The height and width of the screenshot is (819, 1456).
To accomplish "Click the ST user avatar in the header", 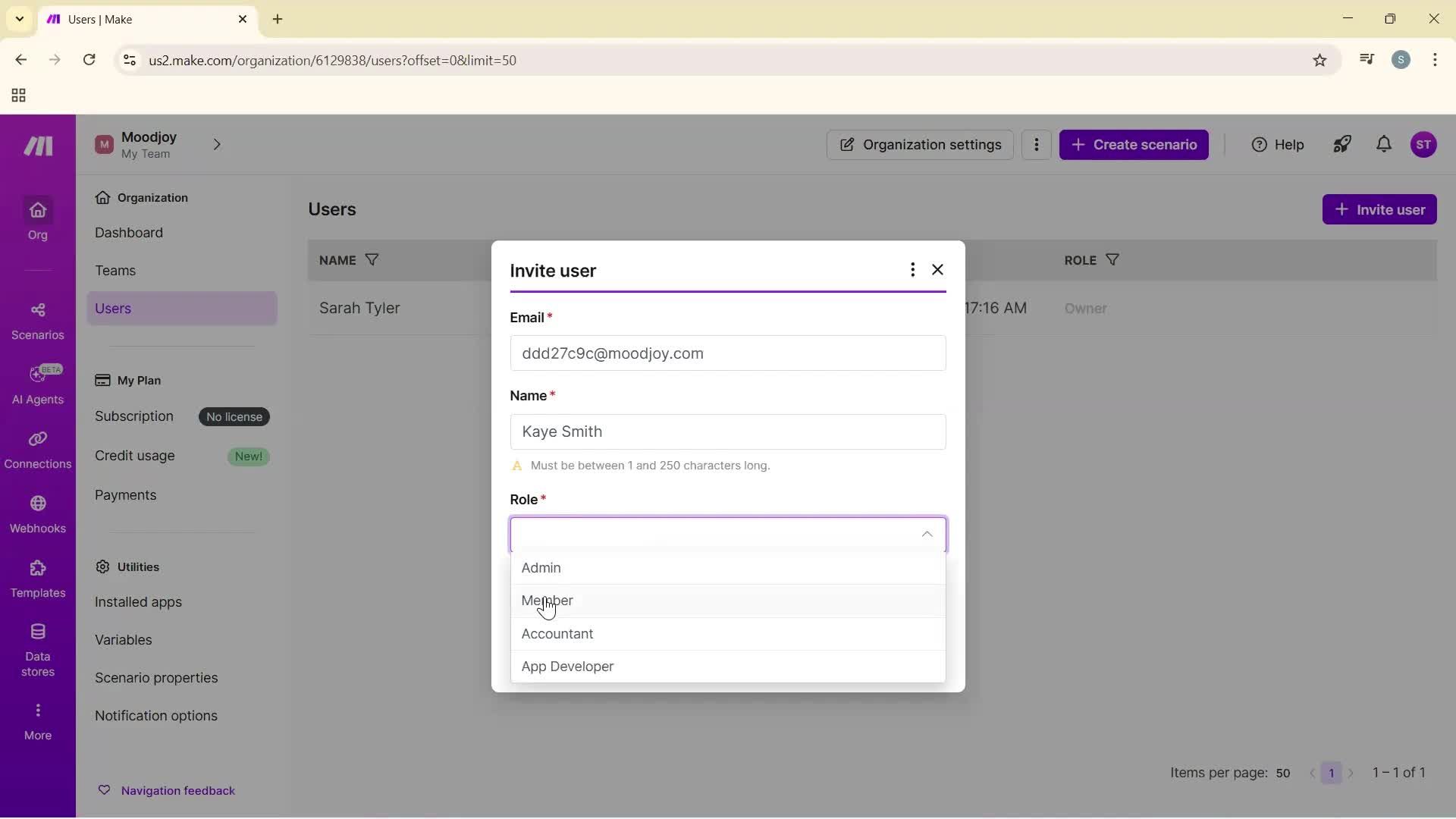I will (x=1424, y=144).
